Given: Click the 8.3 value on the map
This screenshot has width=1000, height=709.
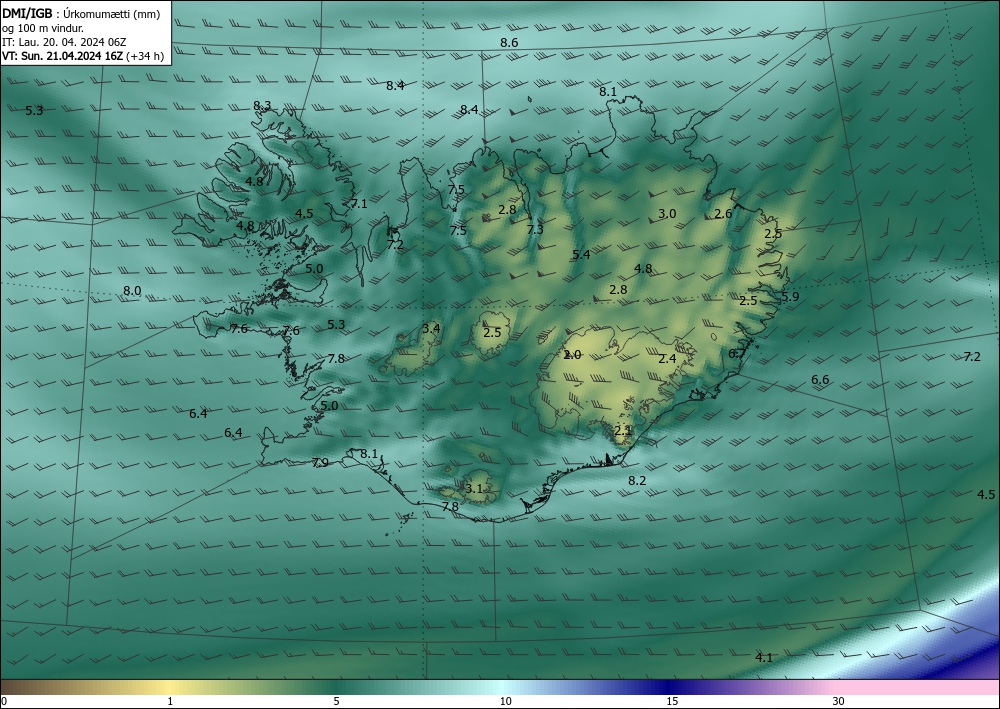Looking at the screenshot, I should point(262,105).
